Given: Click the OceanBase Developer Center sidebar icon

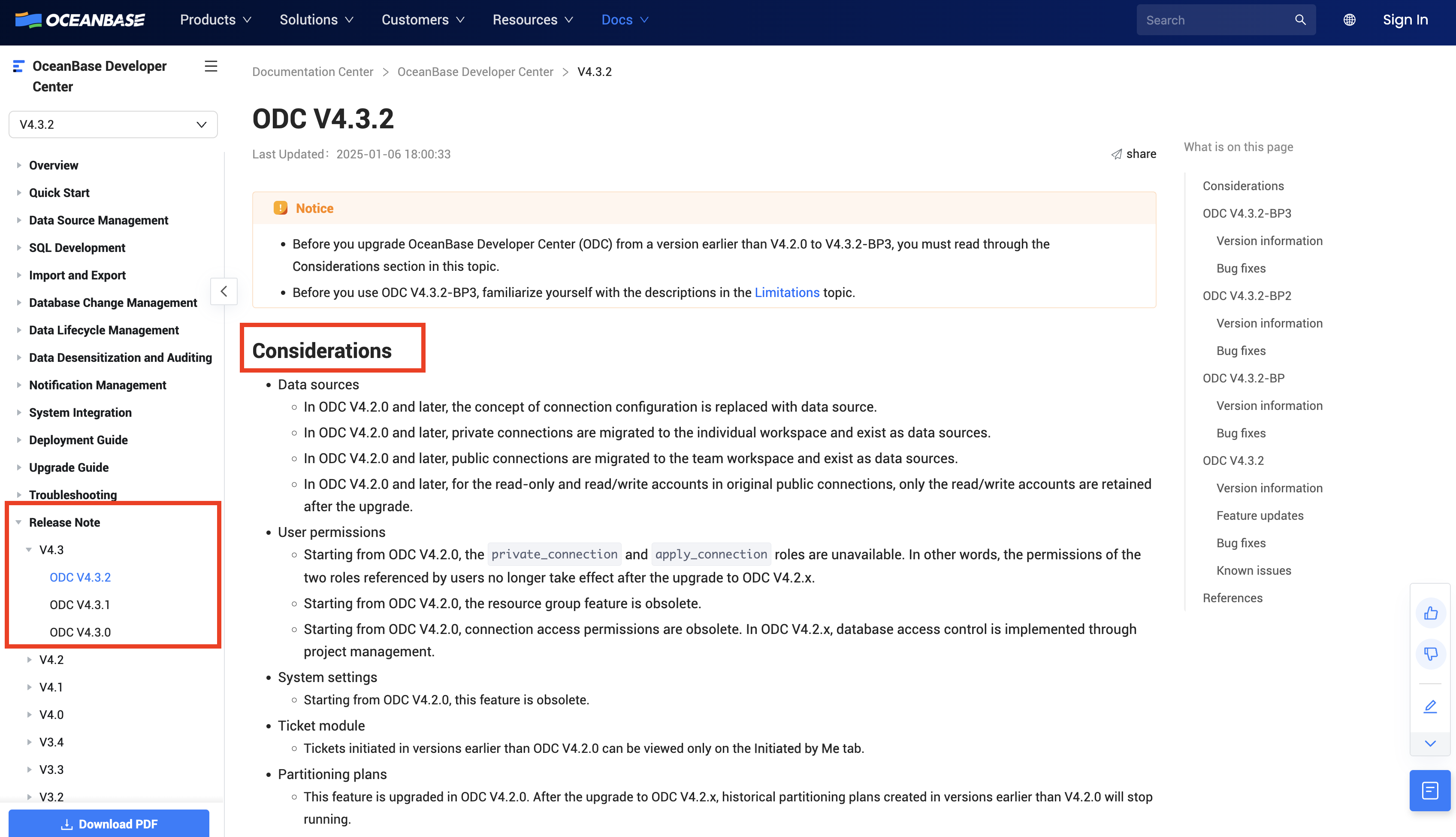Looking at the screenshot, I should tap(18, 66).
